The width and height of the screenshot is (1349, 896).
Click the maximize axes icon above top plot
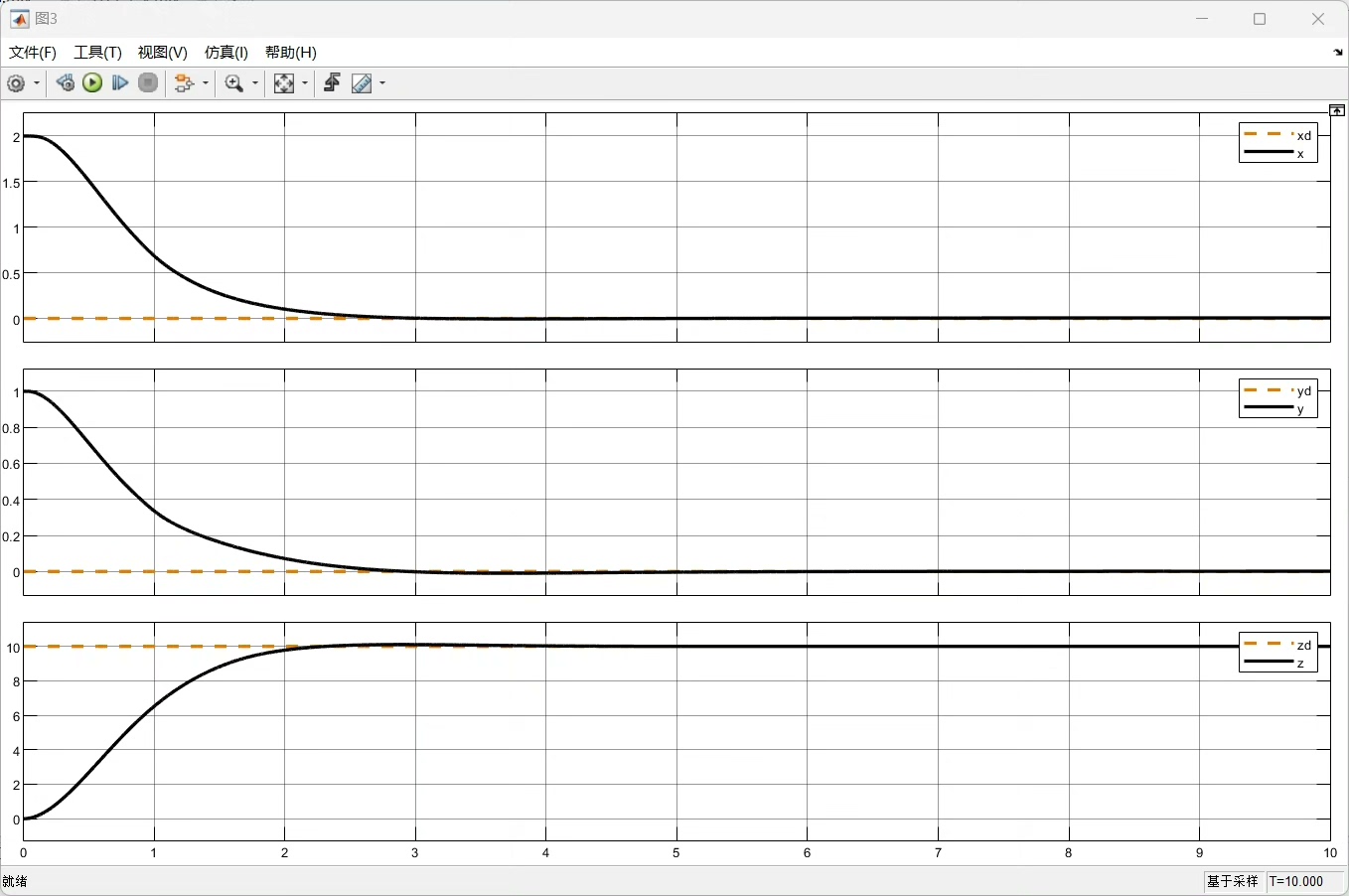pos(1337,110)
